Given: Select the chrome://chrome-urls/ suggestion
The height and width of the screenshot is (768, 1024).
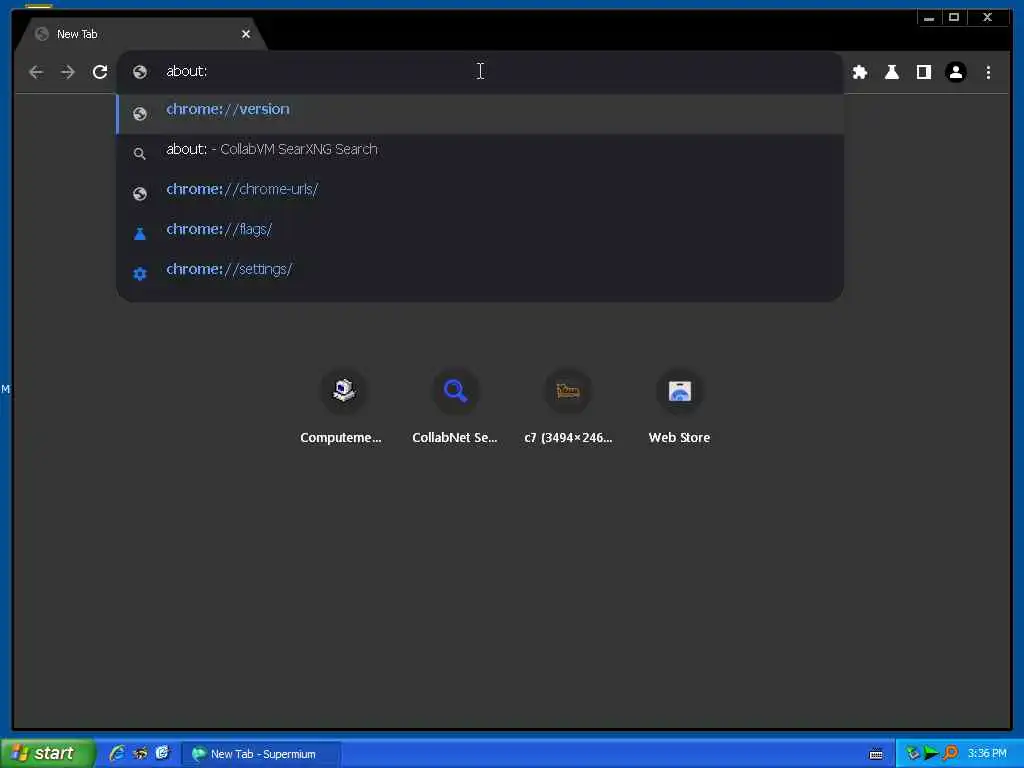Looking at the screenshot, I should pyautogui.click(x=480, y=193).
